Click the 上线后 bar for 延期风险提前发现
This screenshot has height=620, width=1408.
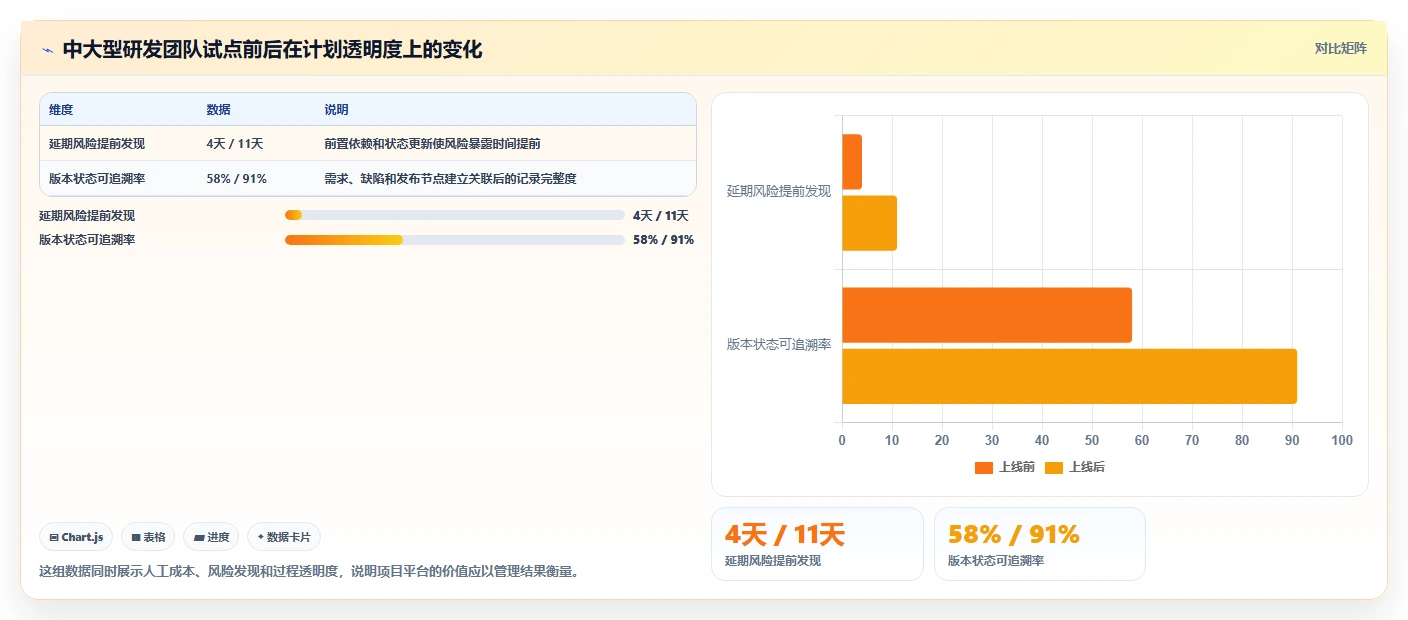tap(869, 223)
